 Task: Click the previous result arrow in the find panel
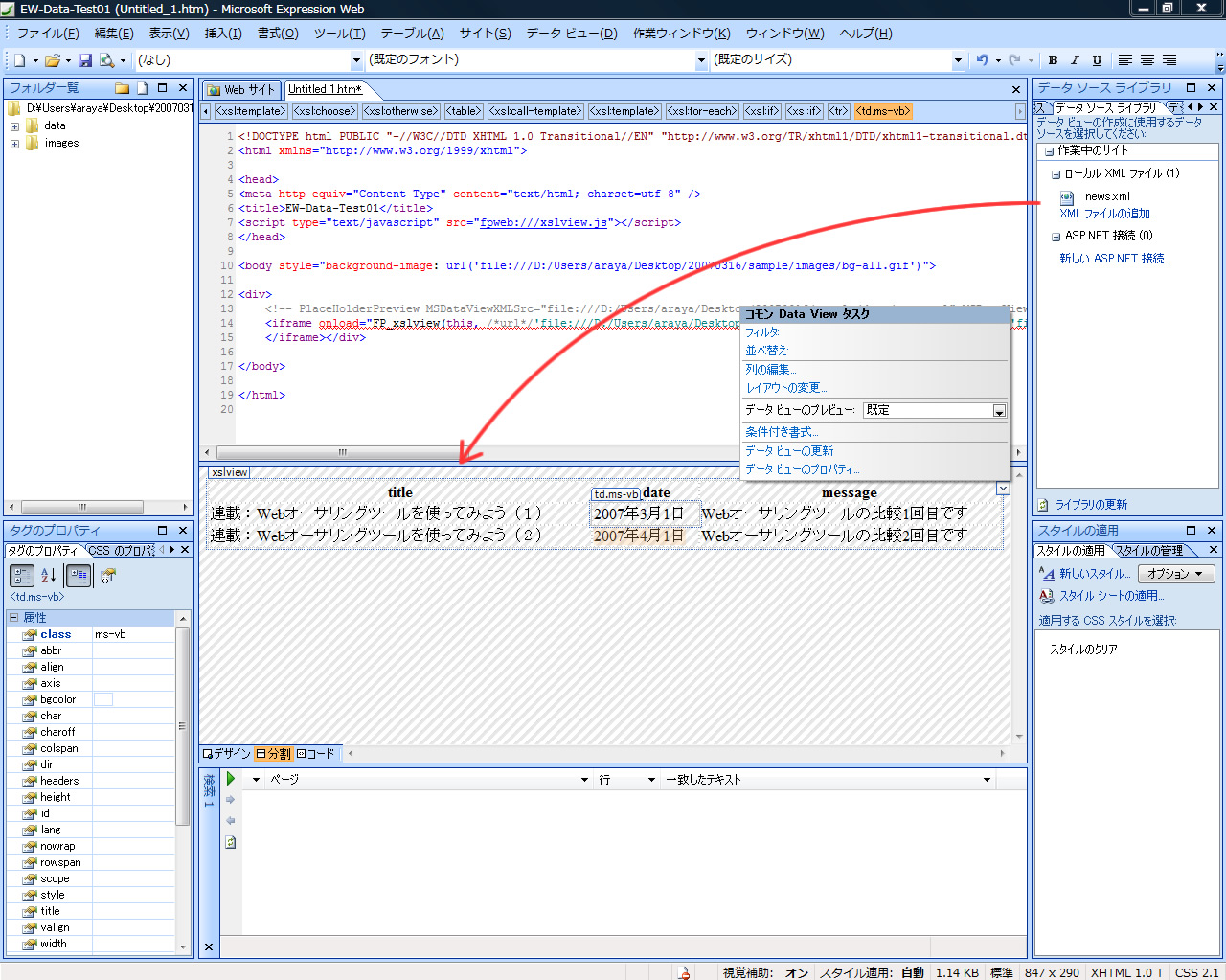point(230,821)
